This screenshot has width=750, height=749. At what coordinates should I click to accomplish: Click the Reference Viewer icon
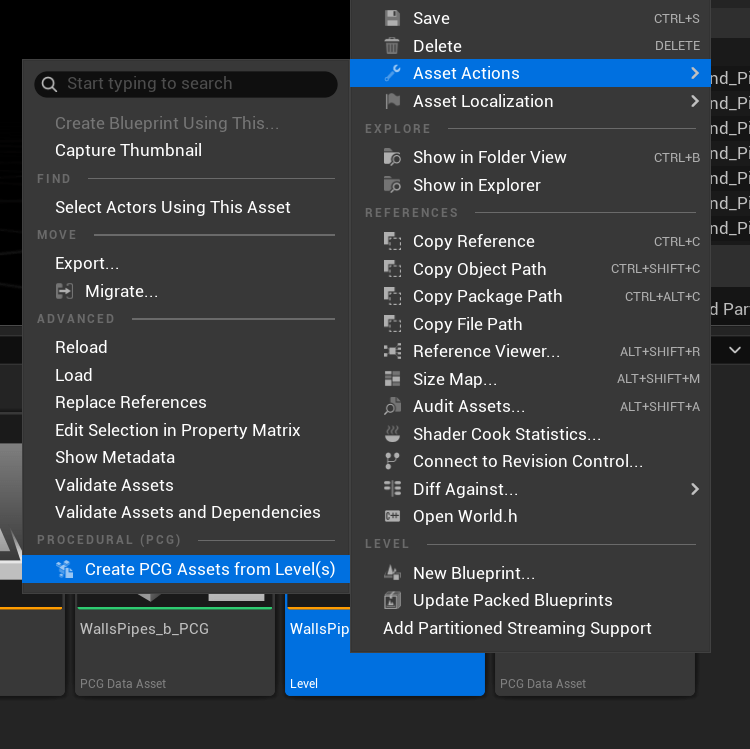click(x=393, y=352)
